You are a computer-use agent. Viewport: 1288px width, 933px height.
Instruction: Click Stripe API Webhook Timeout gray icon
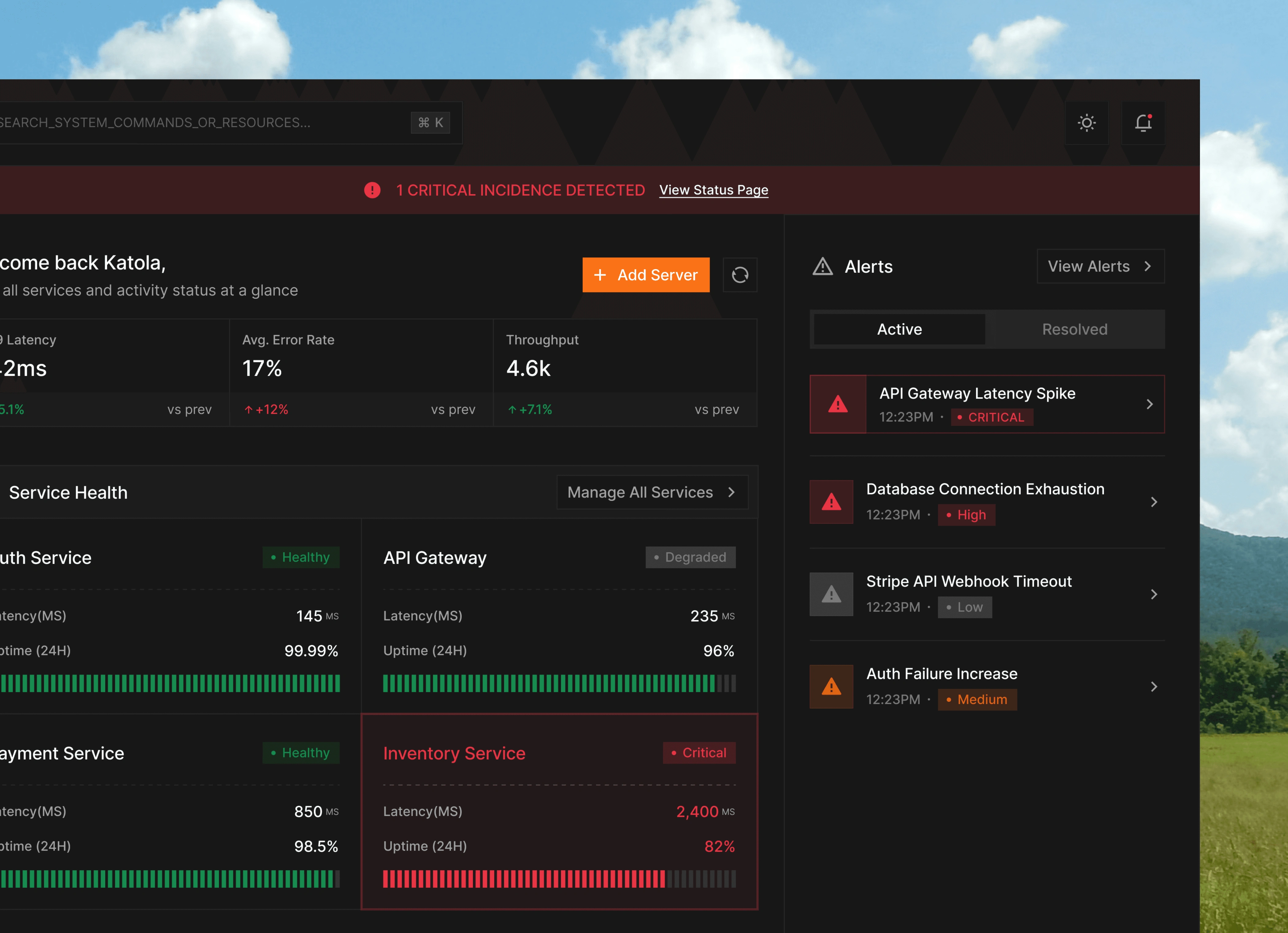pyautogui.click(x=831, y=594)
